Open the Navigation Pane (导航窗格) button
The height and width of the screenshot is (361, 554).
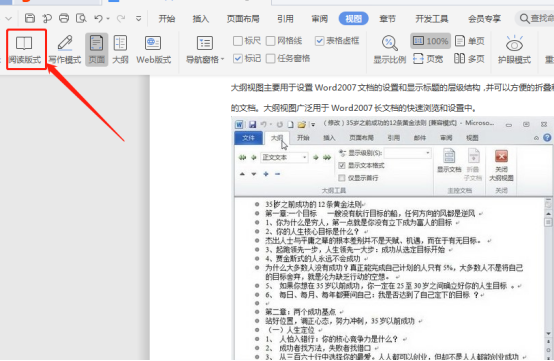point(205,50)
